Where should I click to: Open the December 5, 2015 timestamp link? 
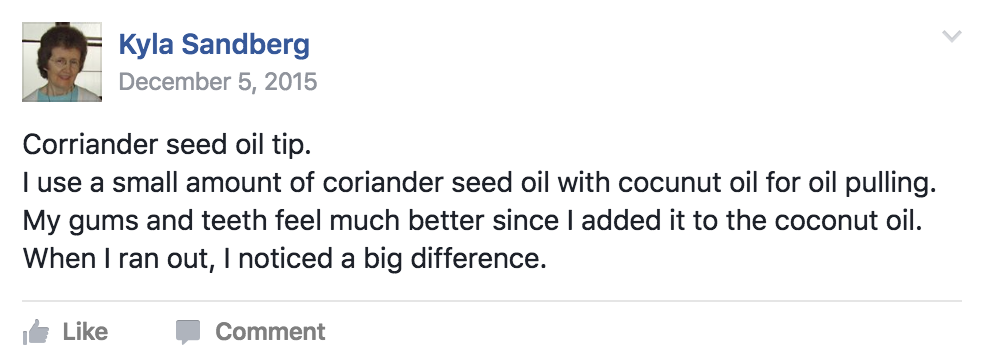[x=218, y=82]
